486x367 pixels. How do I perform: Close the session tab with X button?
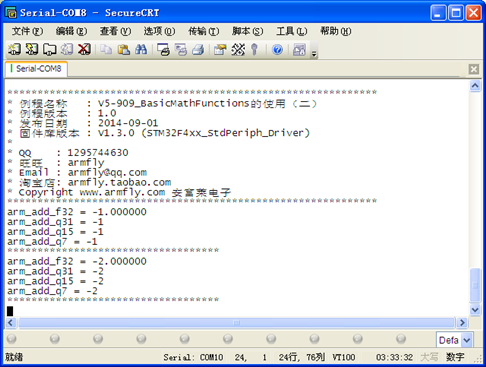[x=474, y=69]
